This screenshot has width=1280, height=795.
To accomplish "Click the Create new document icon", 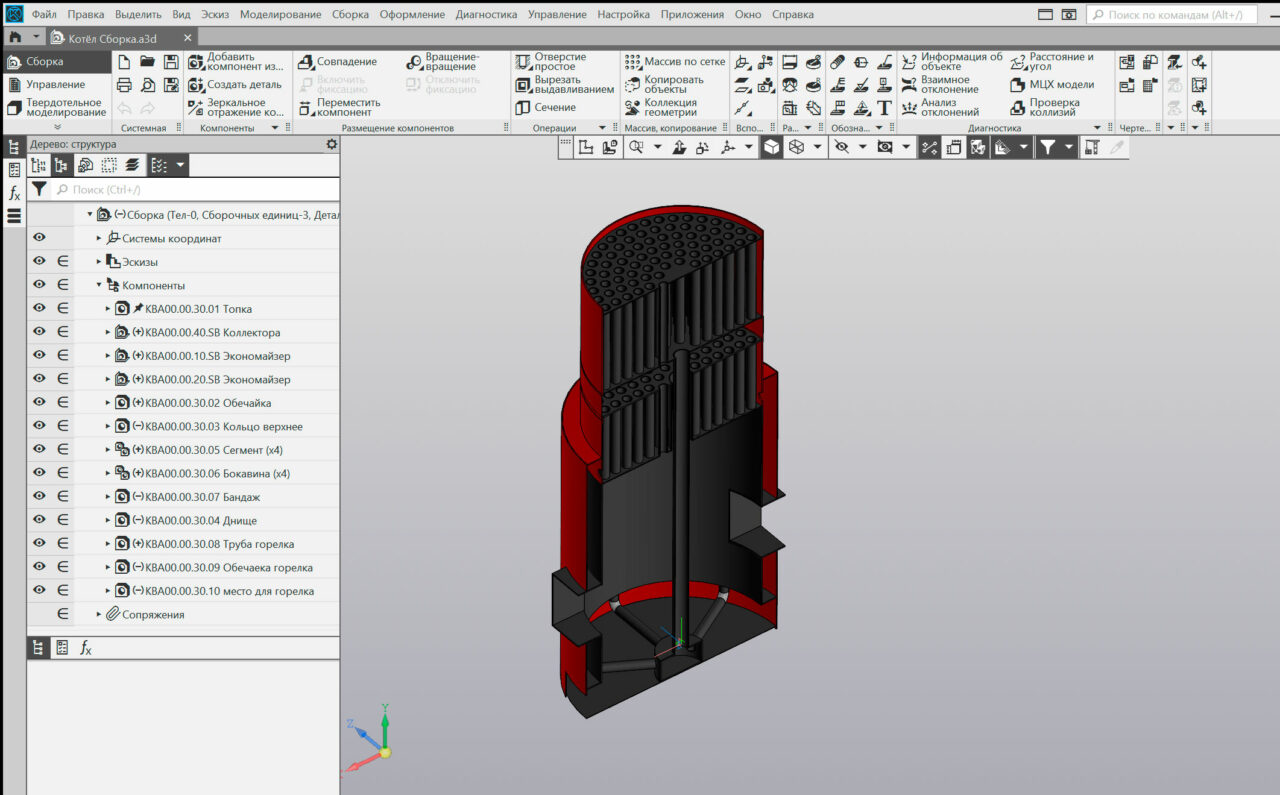I will coord(124,62).
